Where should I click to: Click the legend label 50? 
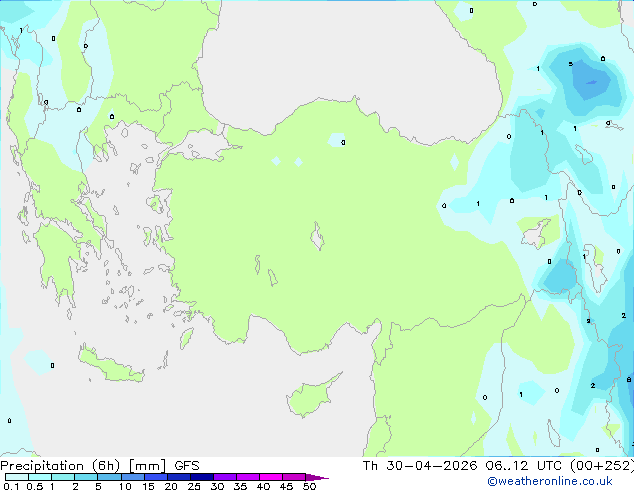[x=309, y=486]
